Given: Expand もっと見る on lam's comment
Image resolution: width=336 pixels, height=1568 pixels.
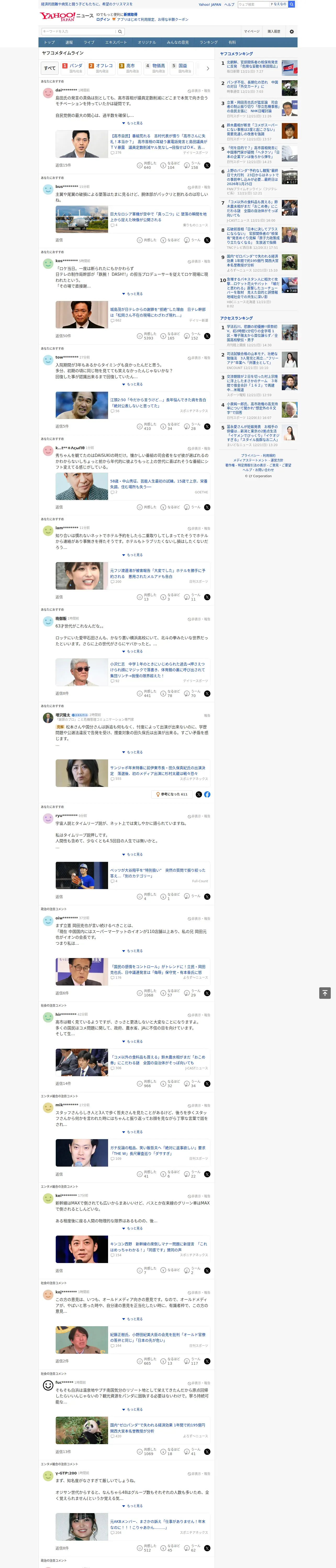Looking at the screenshot, I should tap(132, 555).
